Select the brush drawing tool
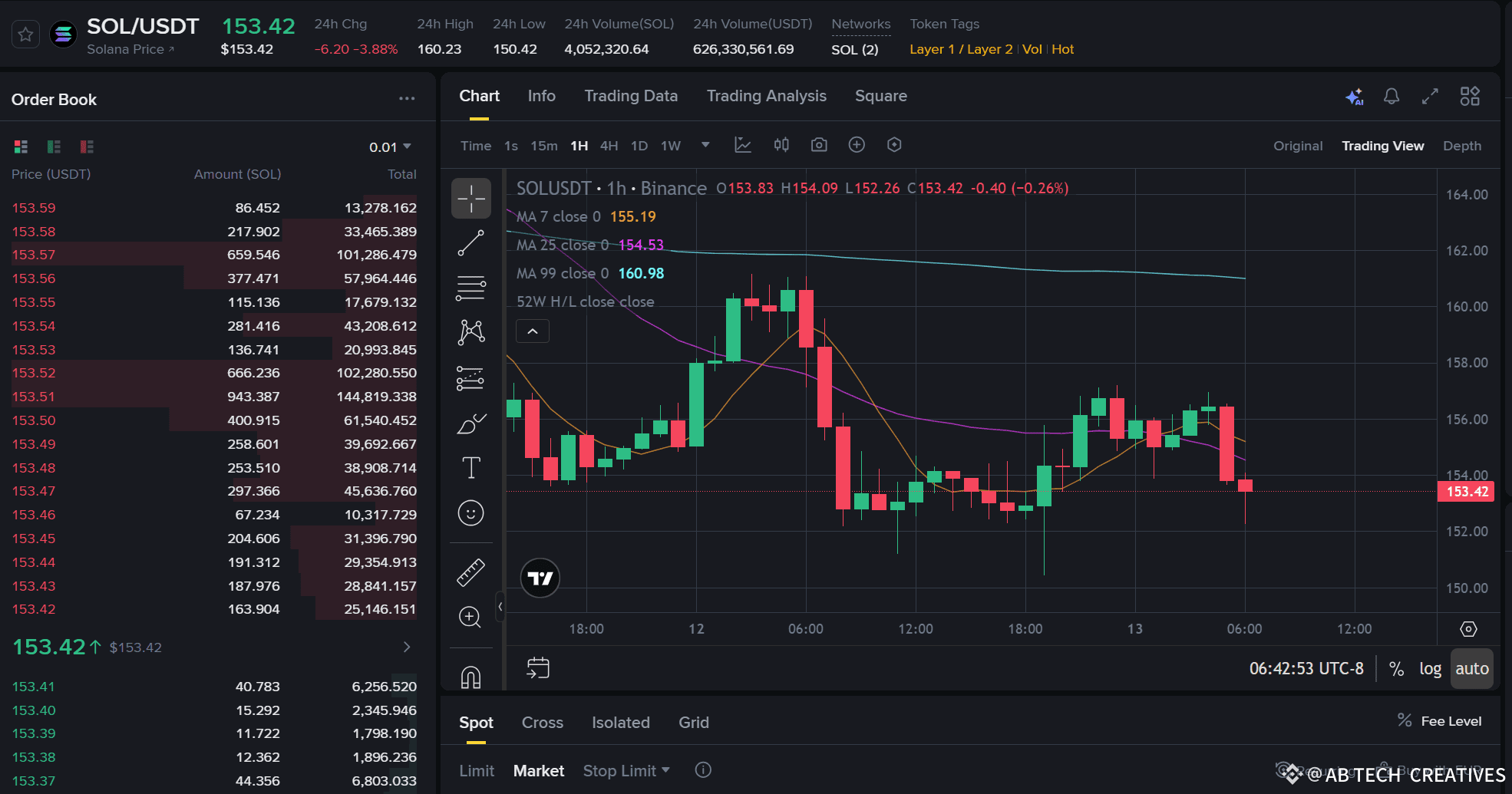This screenshot has width=1512, height=794. [x=471, y=423]
